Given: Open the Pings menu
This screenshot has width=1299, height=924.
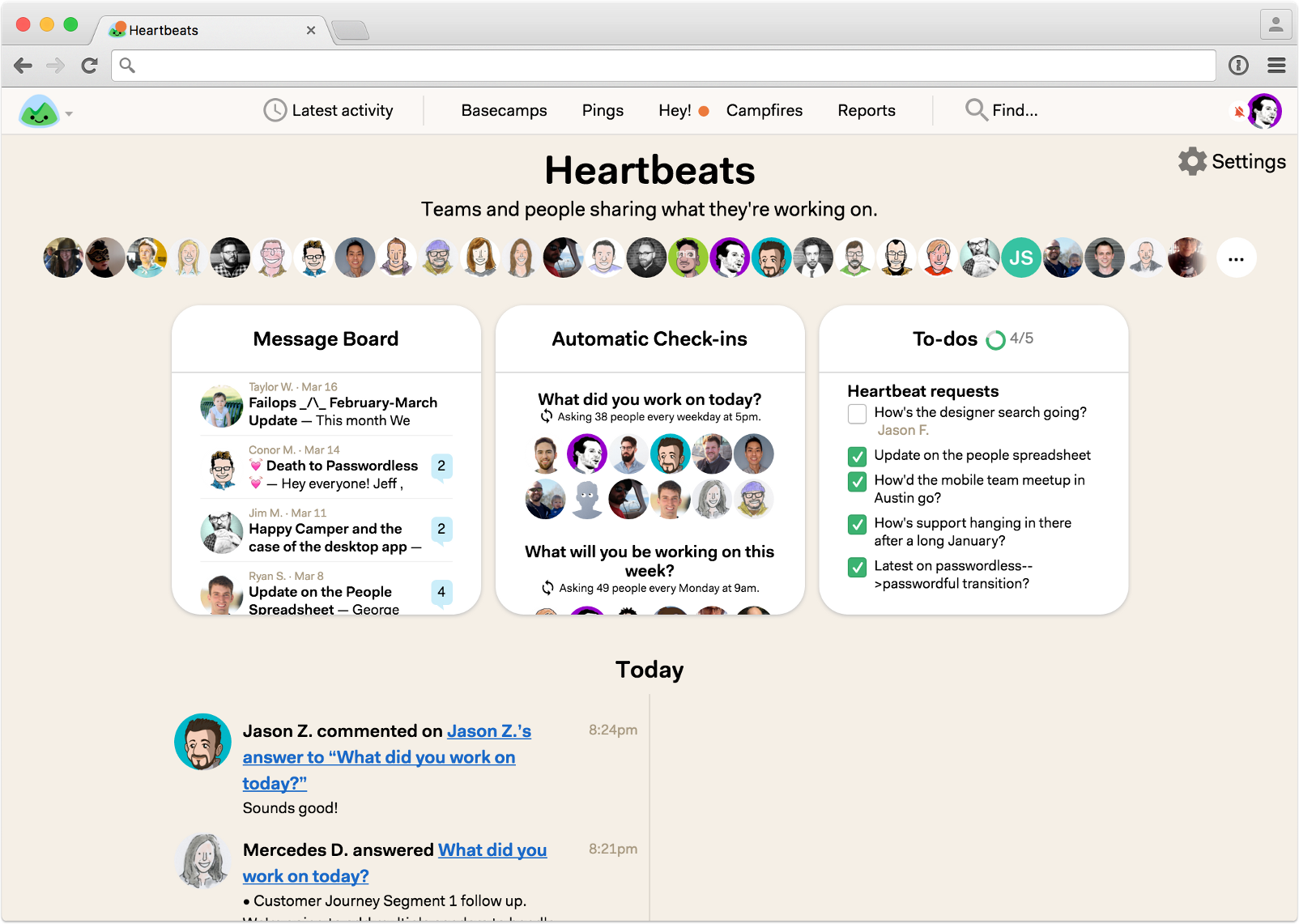Looking at the screenshot, I should [x=603, y=110].
